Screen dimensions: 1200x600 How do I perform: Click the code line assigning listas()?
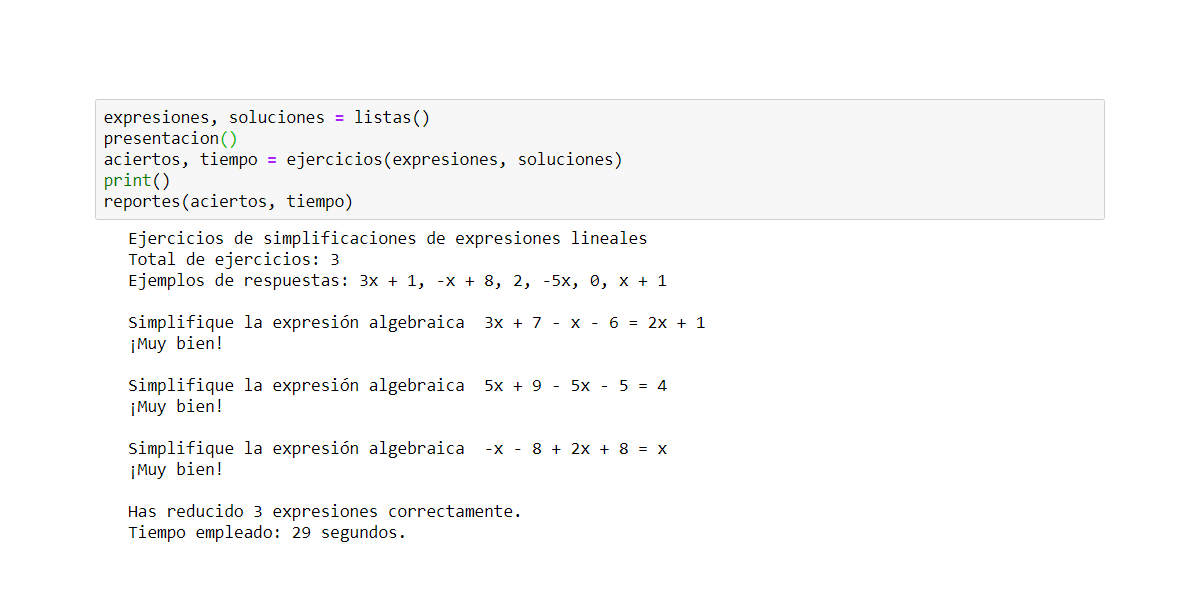266,118
